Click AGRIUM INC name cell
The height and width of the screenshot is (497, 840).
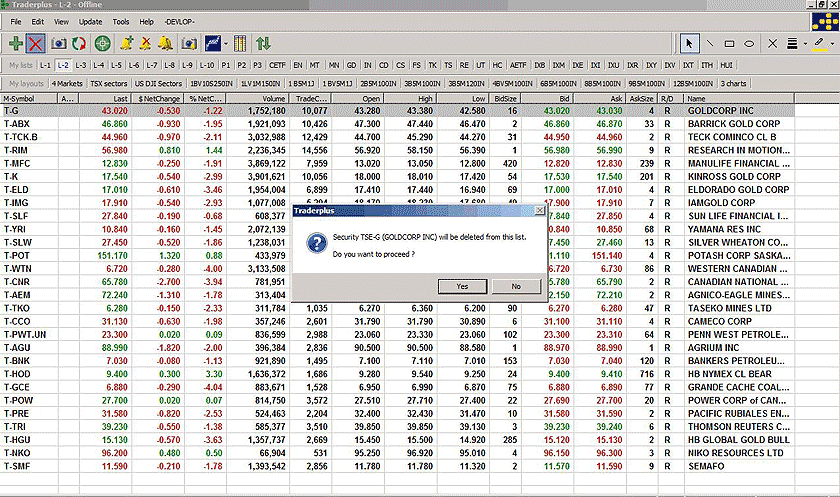(x=713, y=348)
